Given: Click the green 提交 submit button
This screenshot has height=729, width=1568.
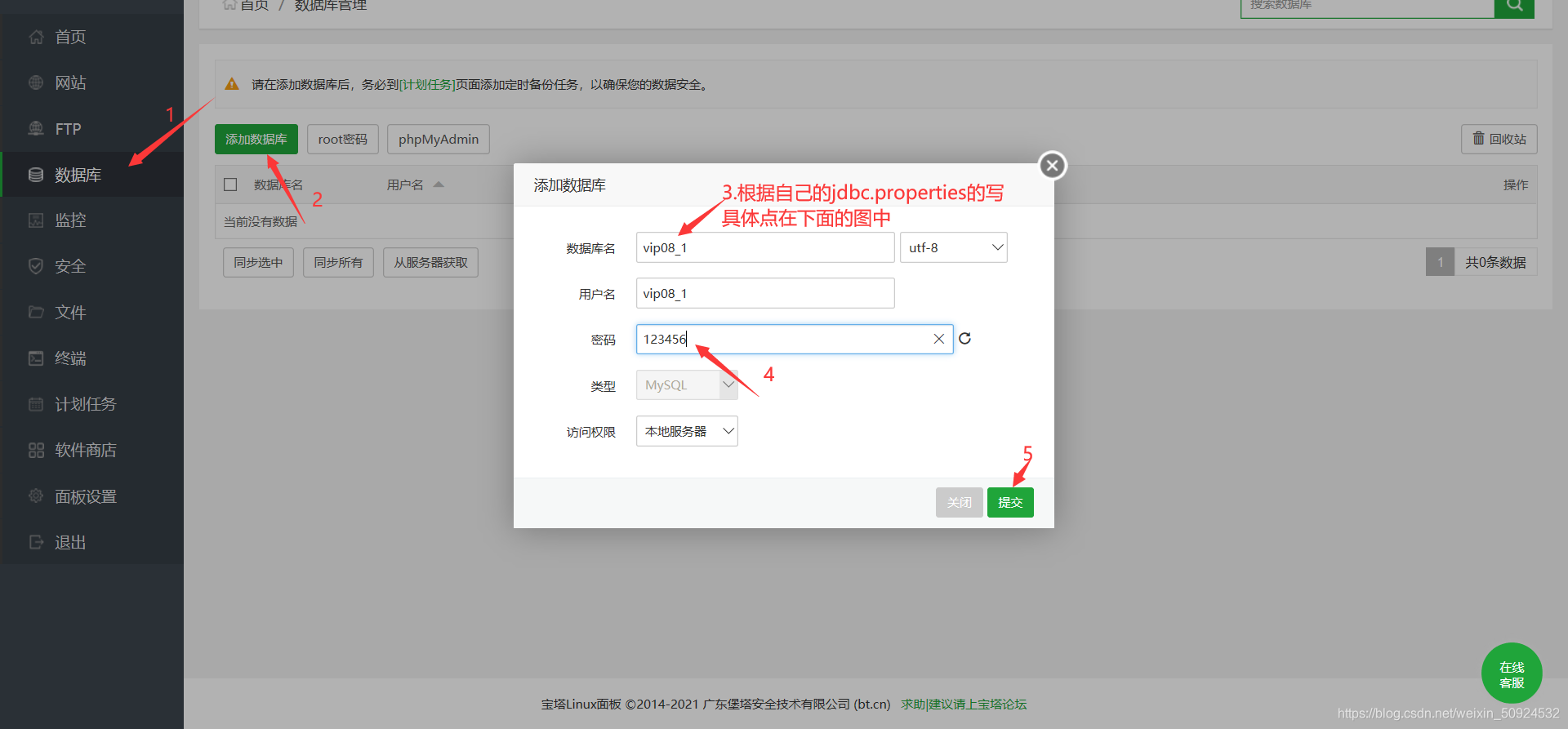Looking at the screenshot, I should click(1010, 502).
